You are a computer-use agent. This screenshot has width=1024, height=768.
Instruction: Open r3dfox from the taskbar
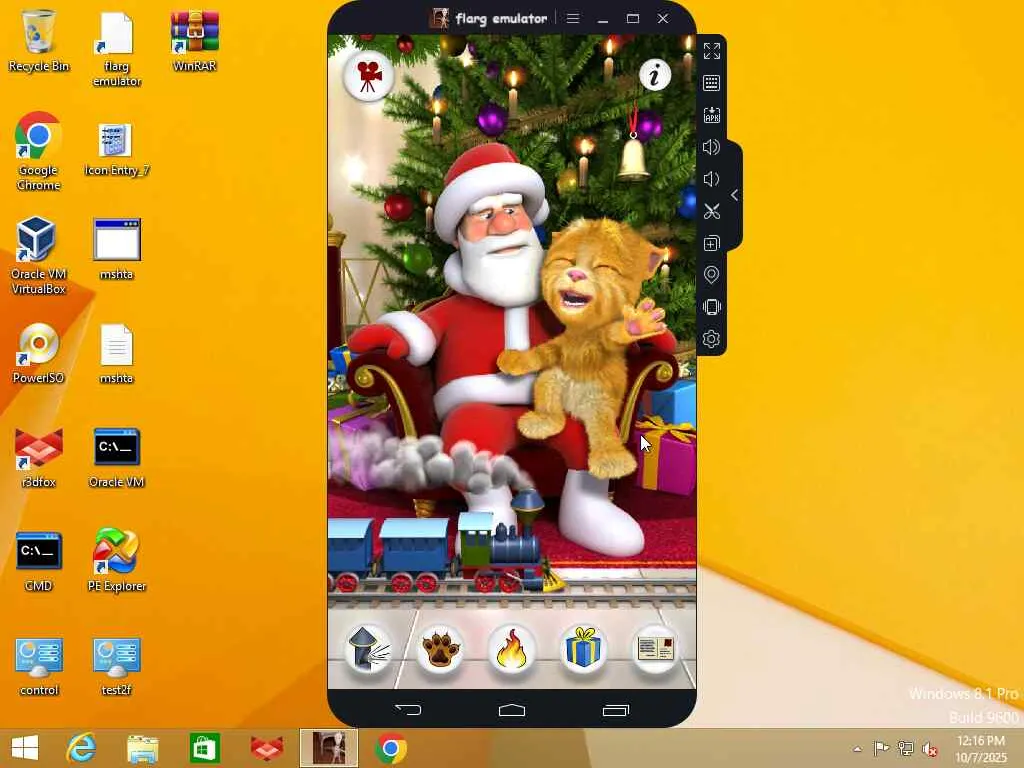(267, 748)
